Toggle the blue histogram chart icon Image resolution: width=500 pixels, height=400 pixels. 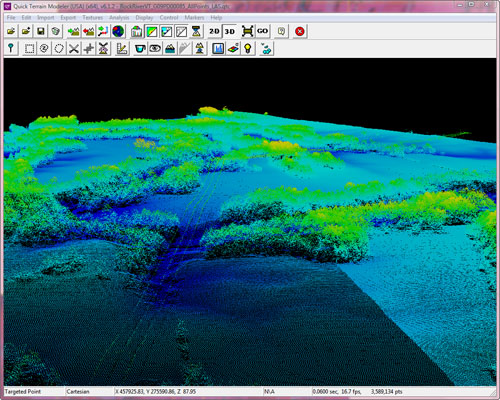218,49
